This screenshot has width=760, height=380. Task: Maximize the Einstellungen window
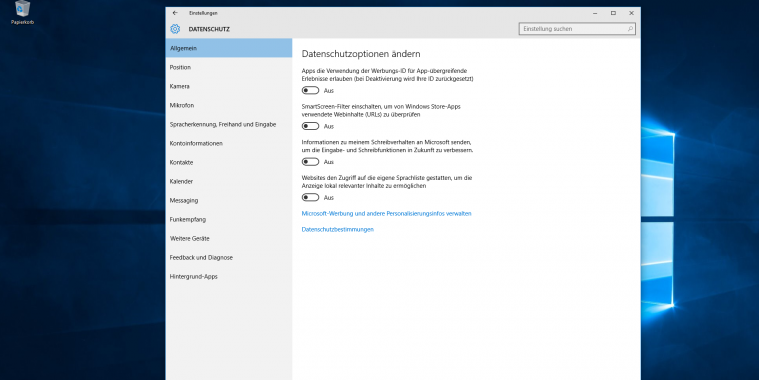(613, 13)
